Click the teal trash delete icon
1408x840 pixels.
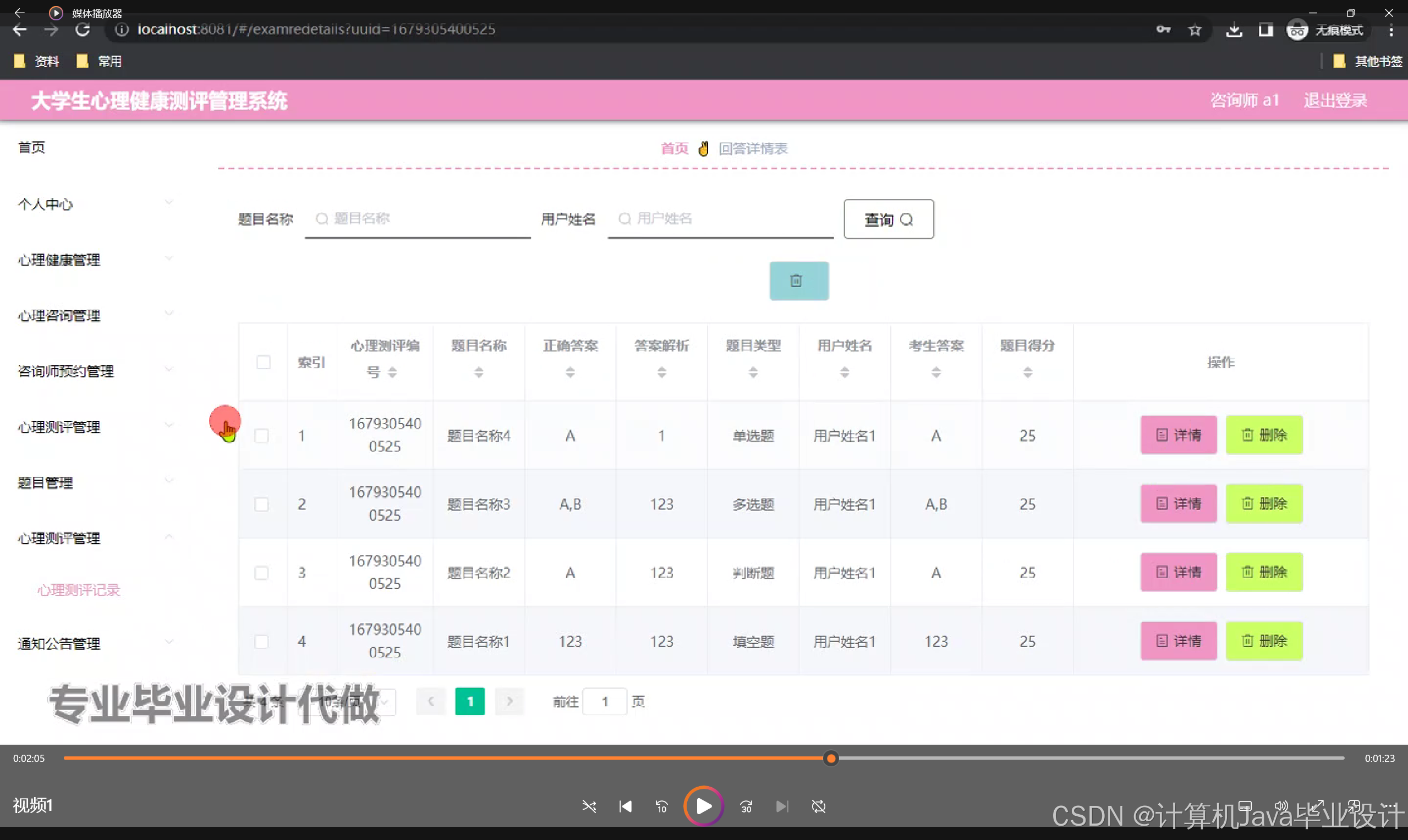tap(798, 280)
